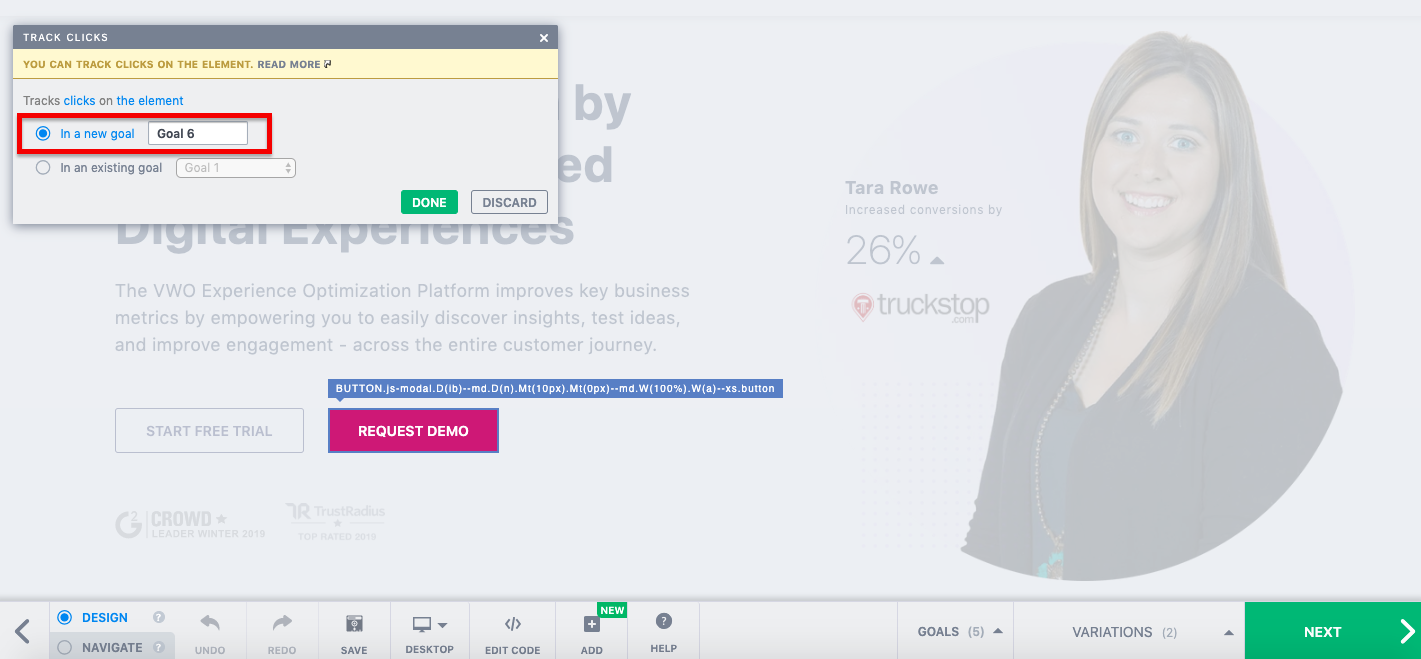Screen dimensions: 1421x659
Task: Click 'the element' link in the dialog
Action: coord(150,101)
